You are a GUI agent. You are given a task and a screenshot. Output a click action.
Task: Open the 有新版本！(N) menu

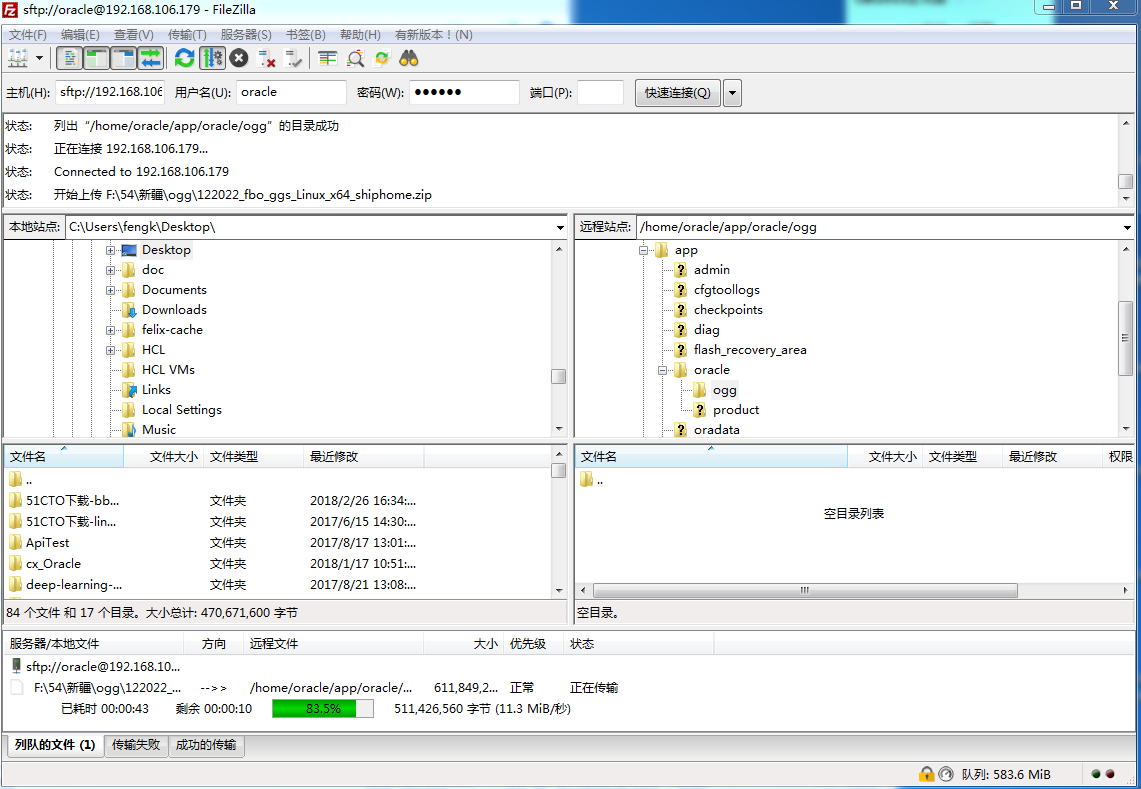click(434, 34)
